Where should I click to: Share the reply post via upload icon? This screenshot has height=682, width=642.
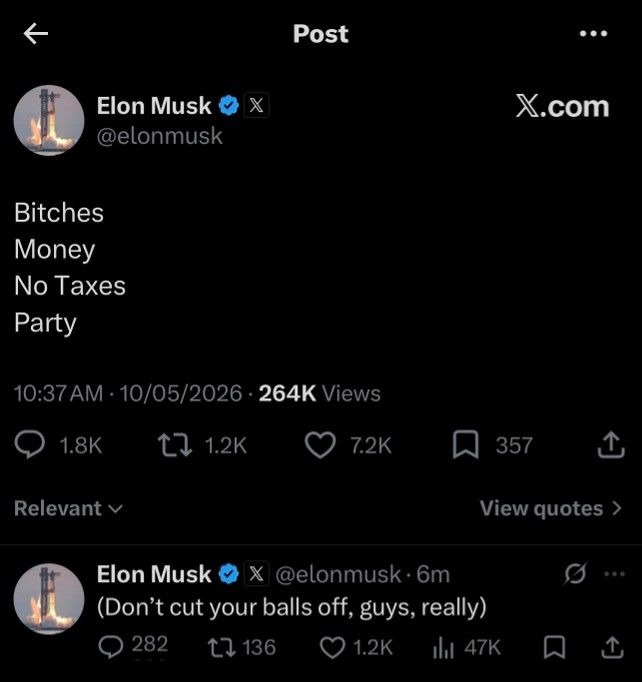[x=612, y=647]
